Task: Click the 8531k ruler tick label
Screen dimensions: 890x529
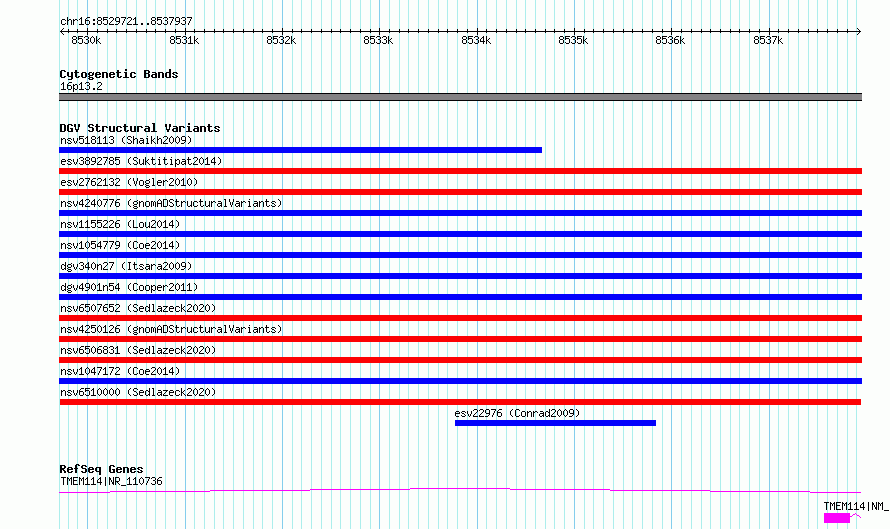Action: click(184, 40)
